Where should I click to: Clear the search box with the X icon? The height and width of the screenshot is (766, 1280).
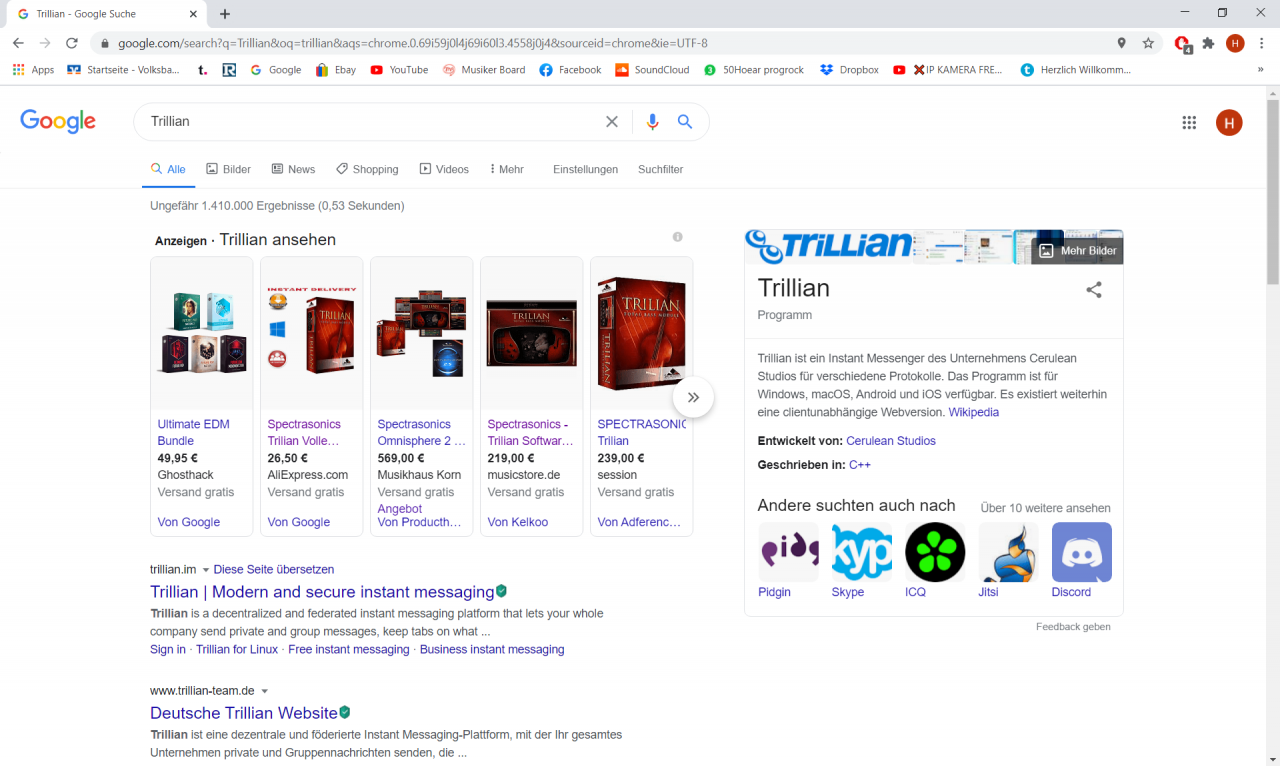(x=612, y=122)
